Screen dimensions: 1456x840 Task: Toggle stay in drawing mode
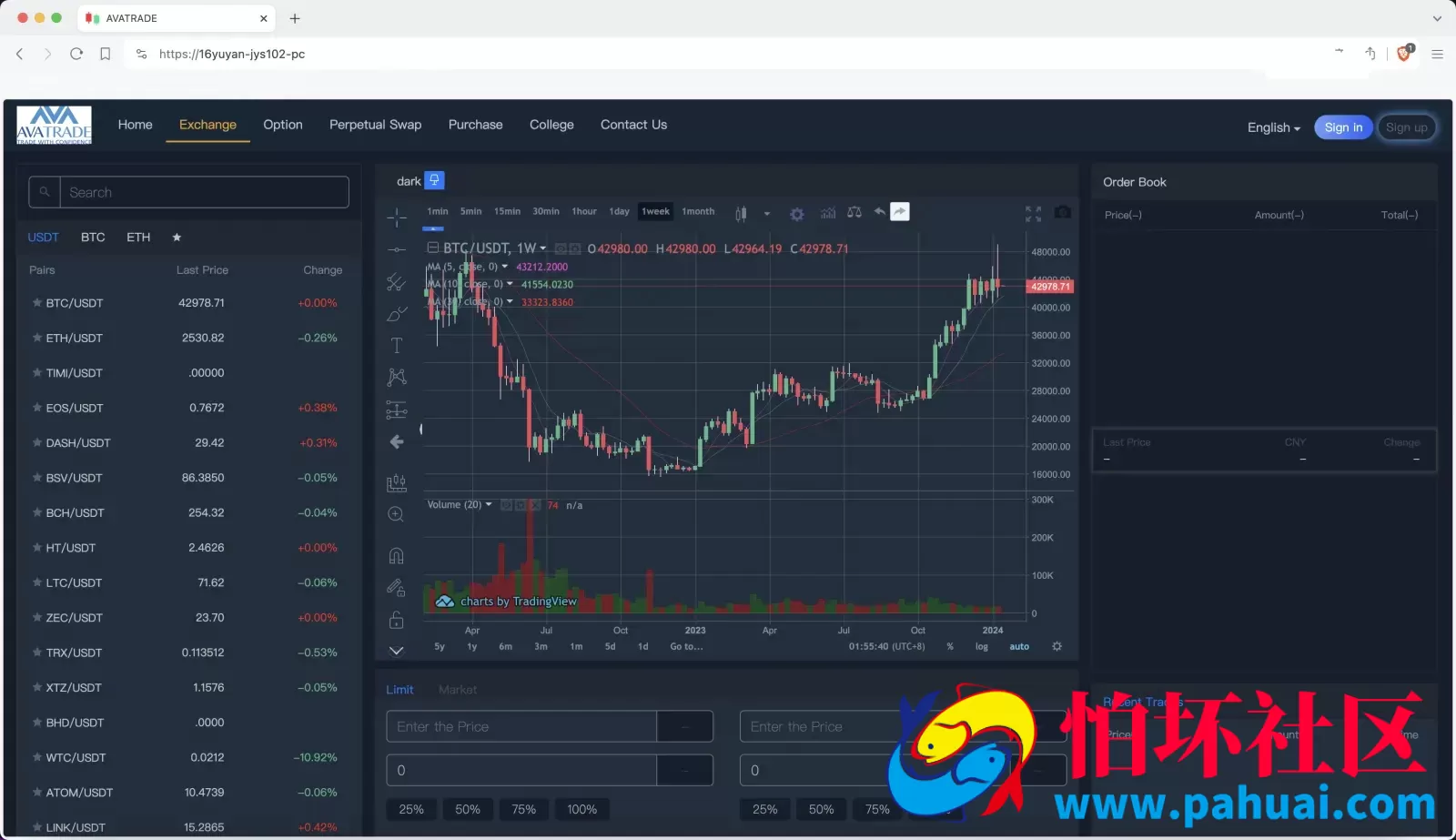coord(397,588)
